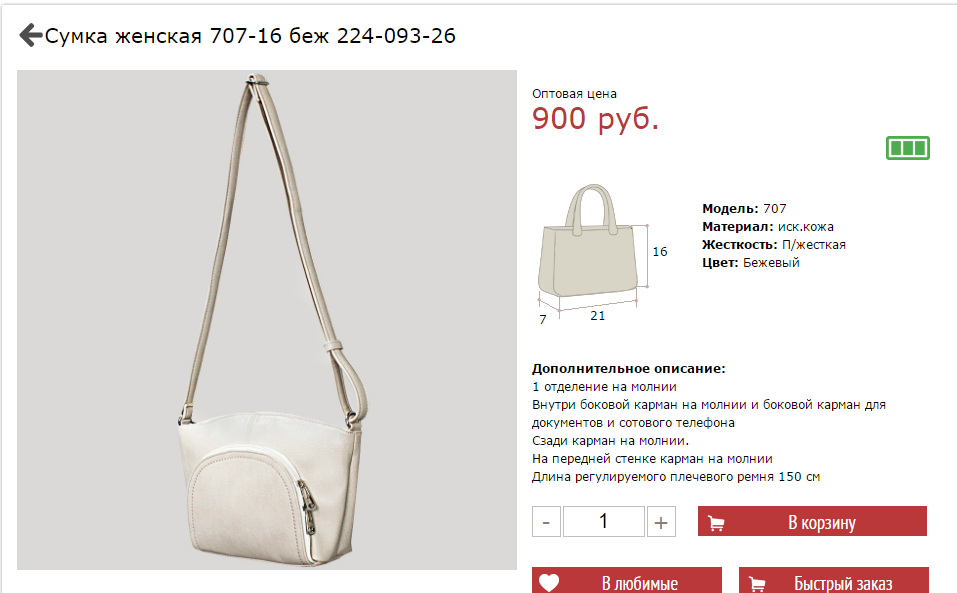Click the green stock availability indicator

tap(908, 148)
